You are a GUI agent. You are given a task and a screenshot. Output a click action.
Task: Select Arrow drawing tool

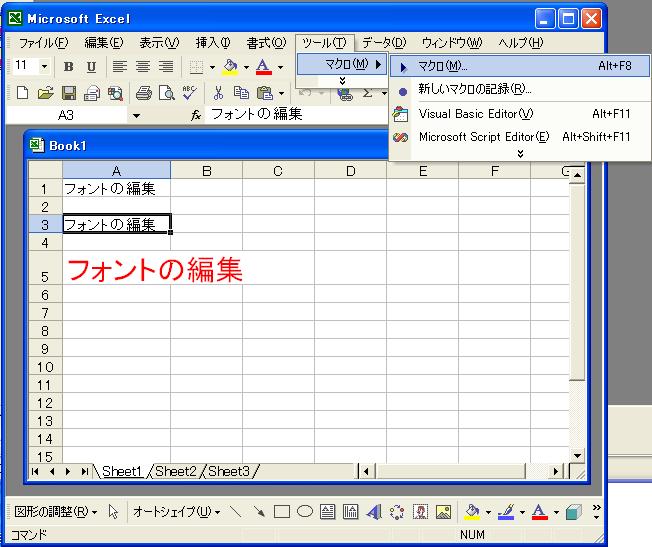pyautogui.click(x=259, y=512)
